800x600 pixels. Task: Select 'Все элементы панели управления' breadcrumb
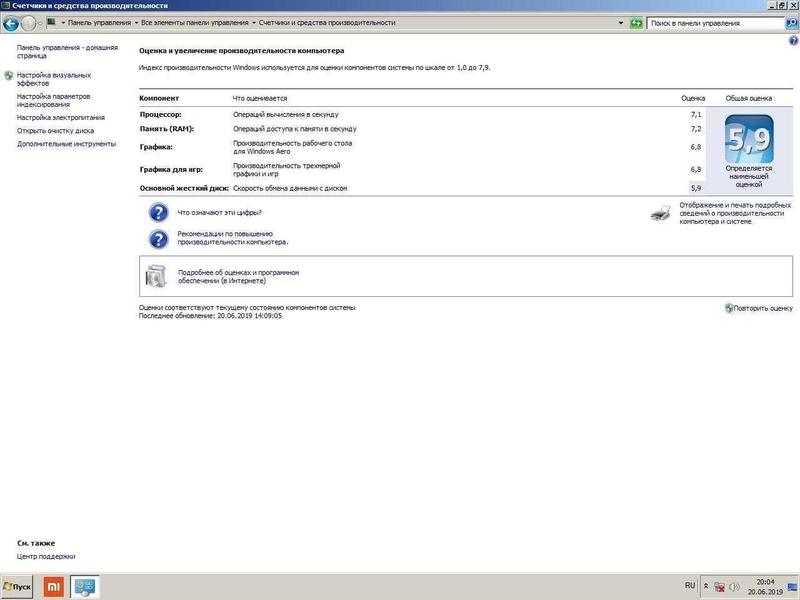pyautogui.click(x=194, y=22)
